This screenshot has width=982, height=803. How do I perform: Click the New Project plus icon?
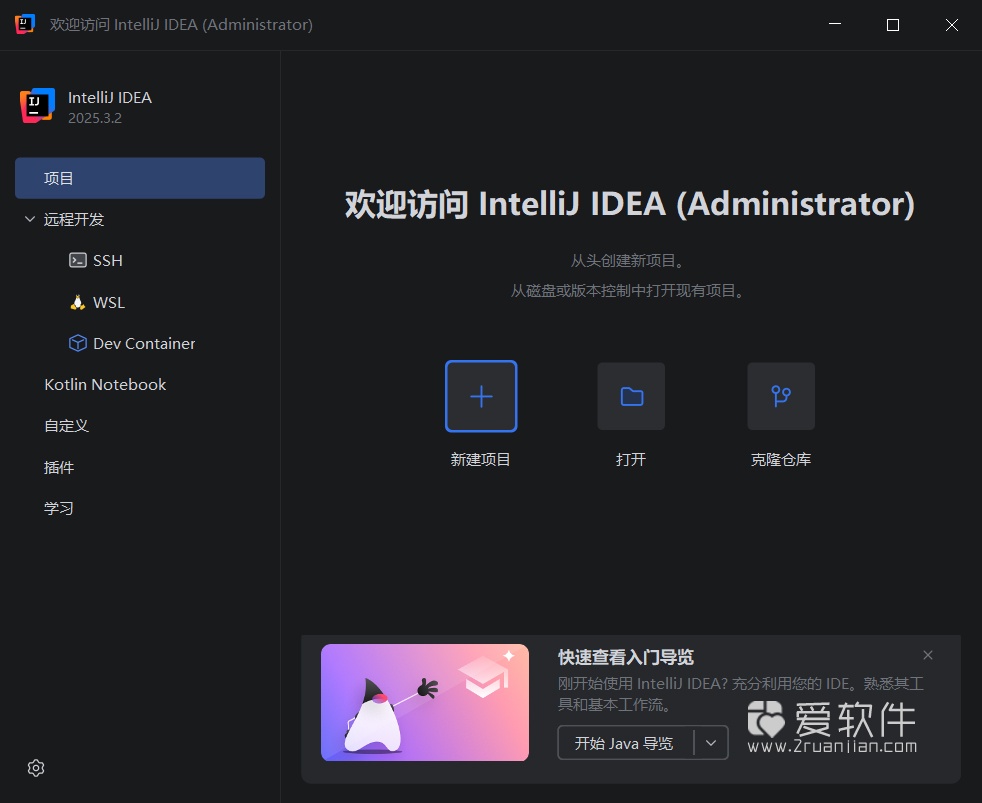click(x=481, y=396)
